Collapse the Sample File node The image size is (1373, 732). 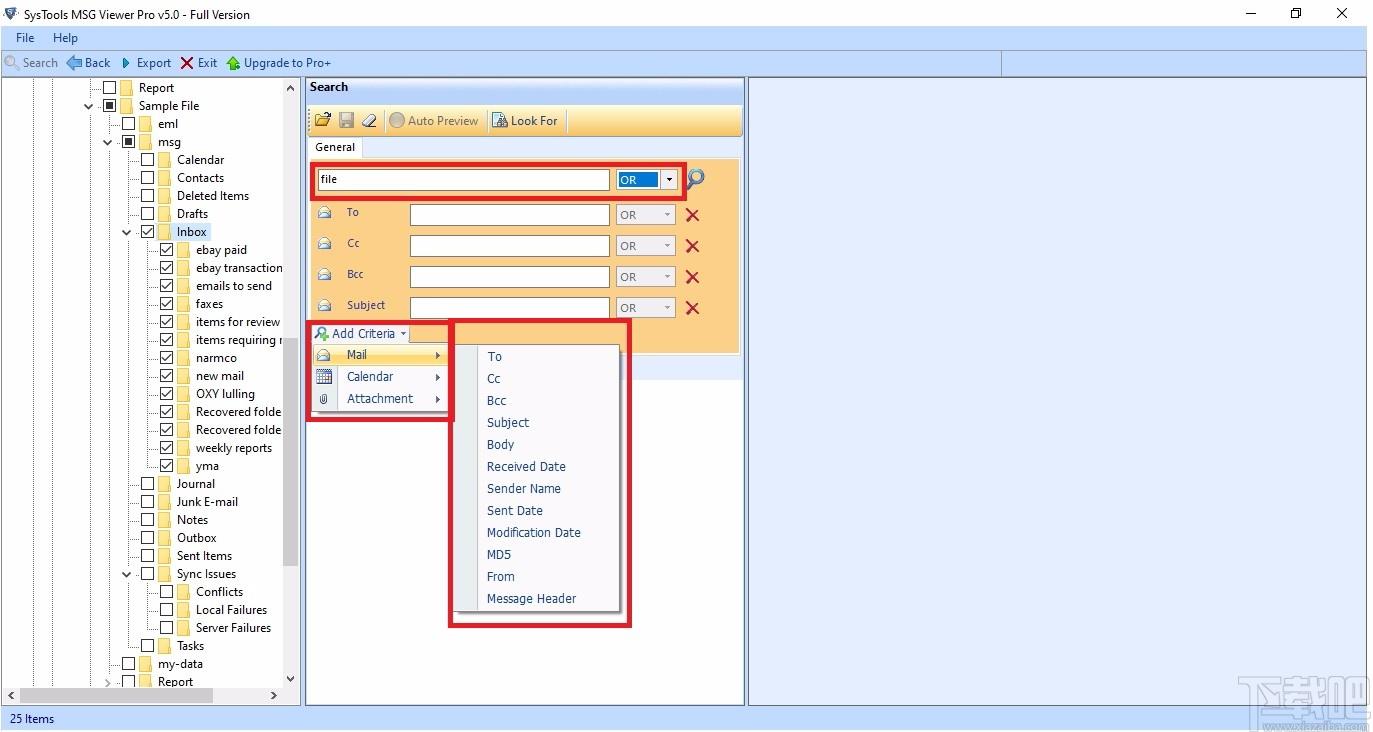89,106
